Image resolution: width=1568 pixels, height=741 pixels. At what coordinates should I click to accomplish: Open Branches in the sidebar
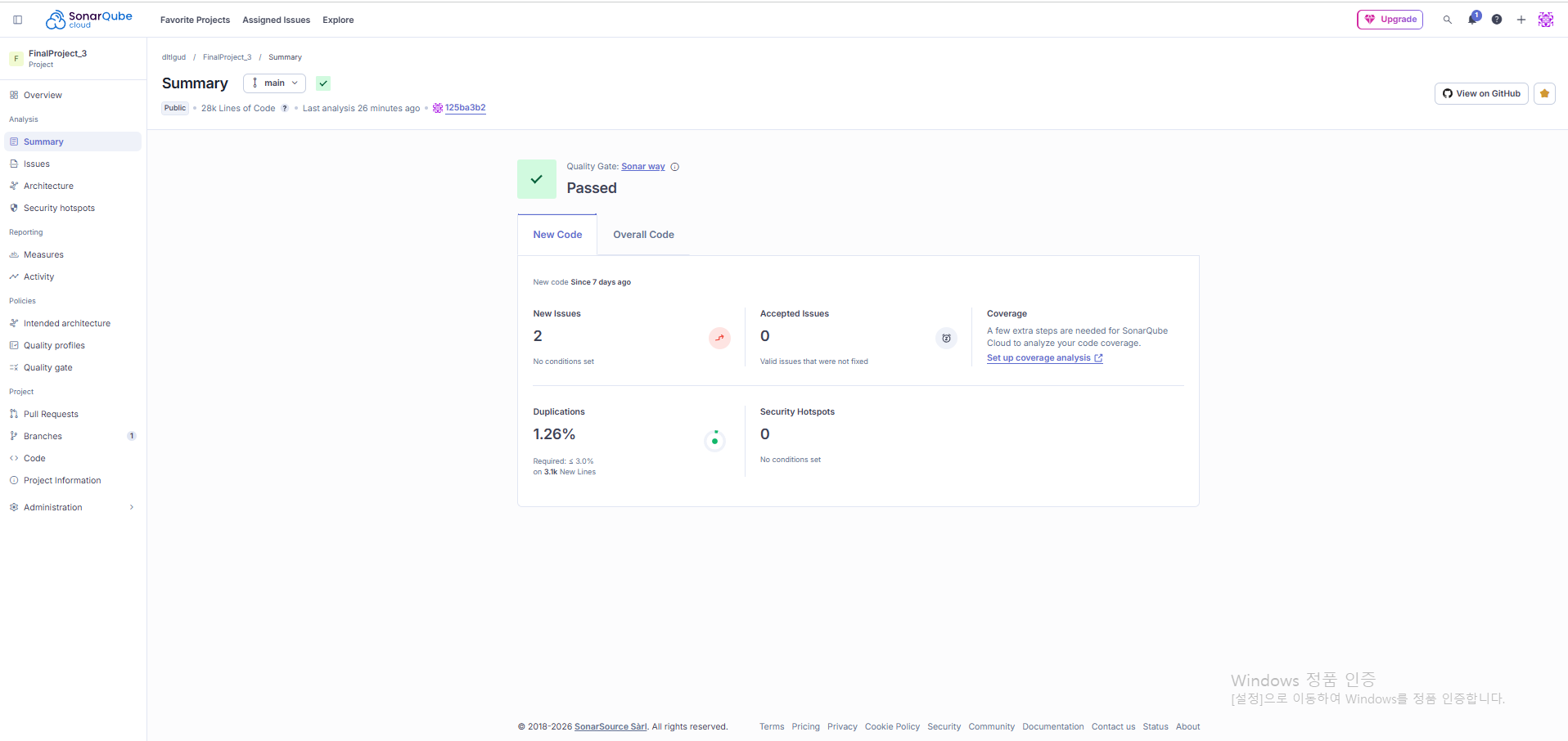72,436
